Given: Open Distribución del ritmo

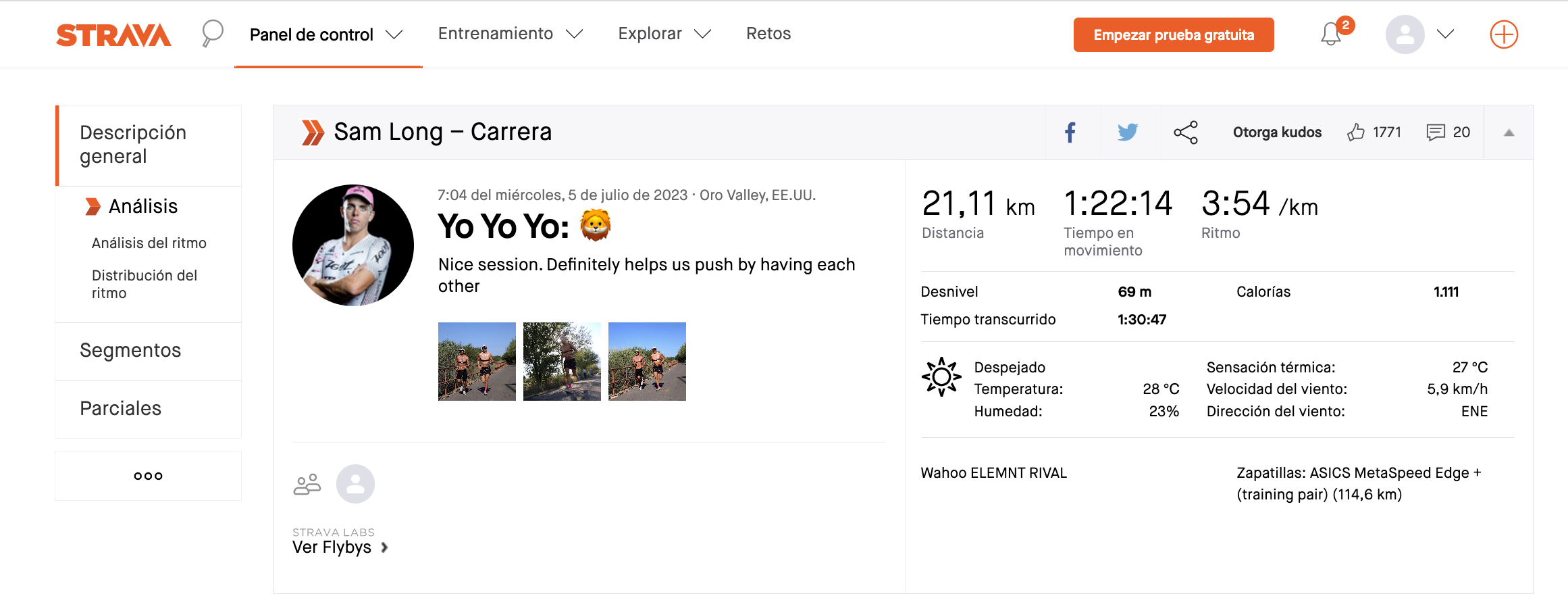Looking at the screenshot, I should click(145, 284).
